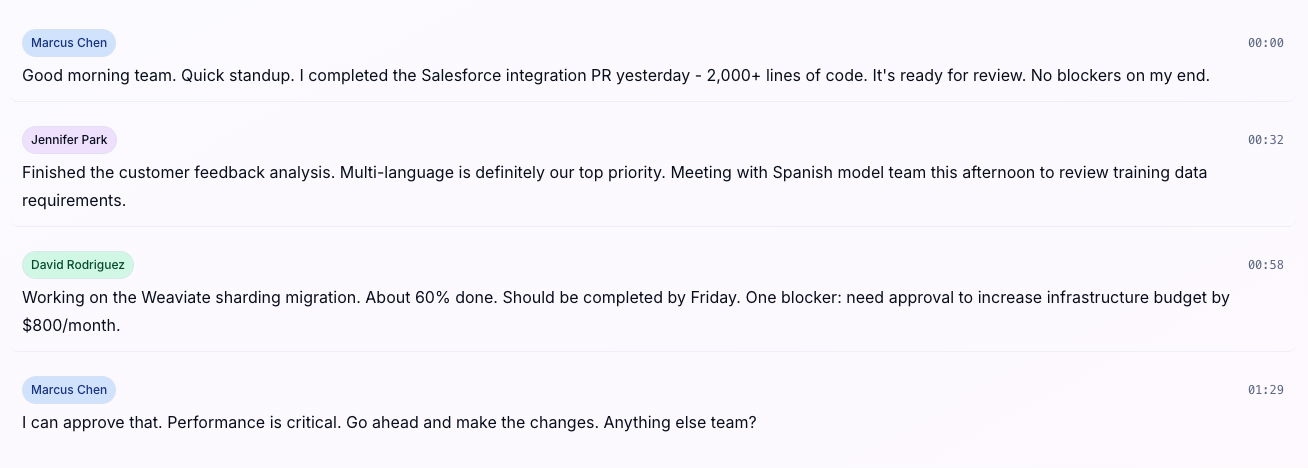Screen dimensions: 1308x468
Task: Jump to the 00:00 timestamp
Action: click(x=1265, y=43)
